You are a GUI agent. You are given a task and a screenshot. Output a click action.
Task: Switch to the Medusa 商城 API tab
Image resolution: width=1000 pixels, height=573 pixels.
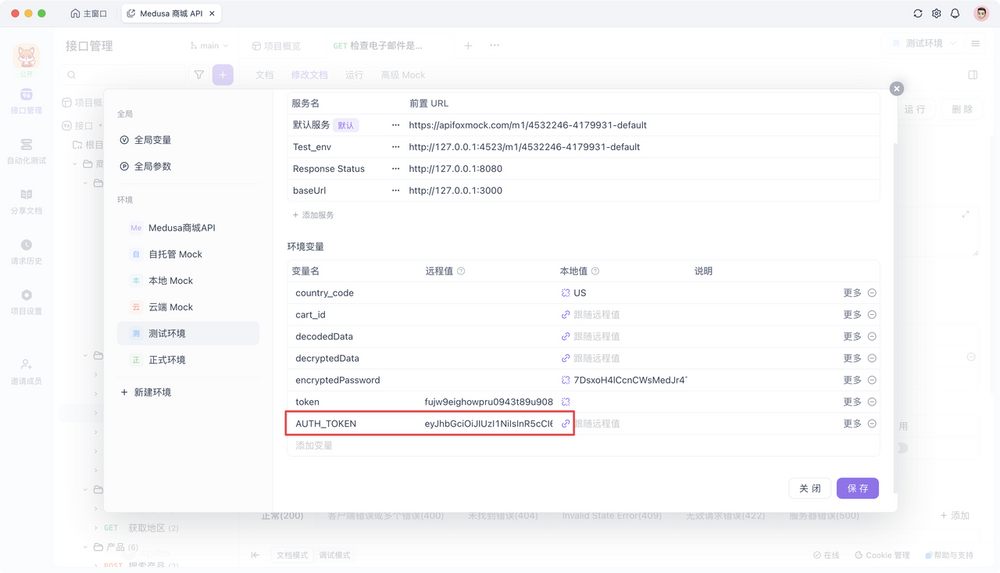(x=172, y=14)
